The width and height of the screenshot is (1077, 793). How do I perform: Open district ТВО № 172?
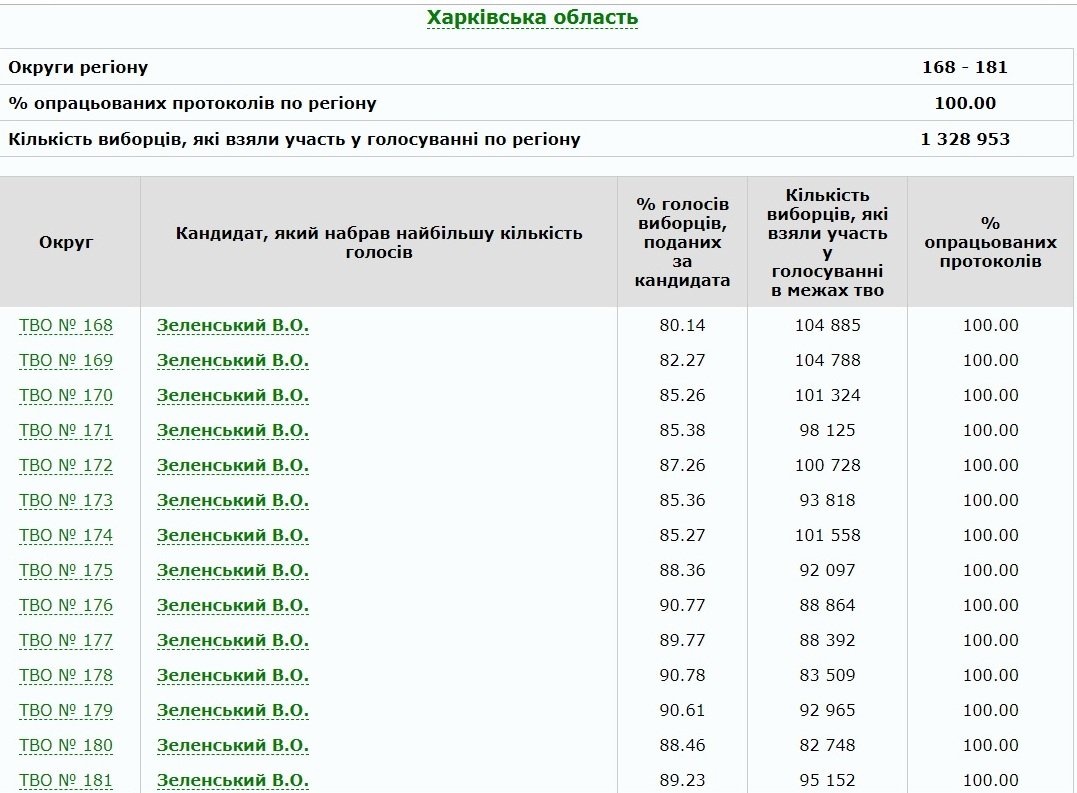[66, 466]
